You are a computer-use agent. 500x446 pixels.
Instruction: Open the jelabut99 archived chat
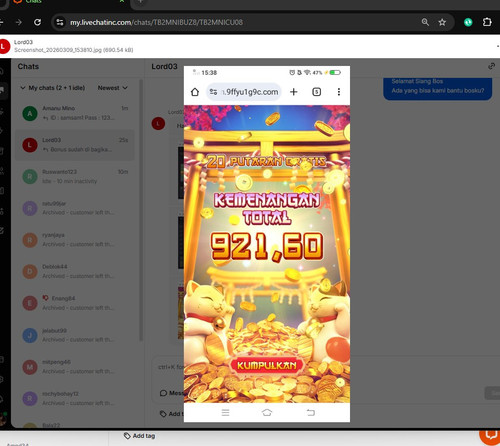coord(75,335)
